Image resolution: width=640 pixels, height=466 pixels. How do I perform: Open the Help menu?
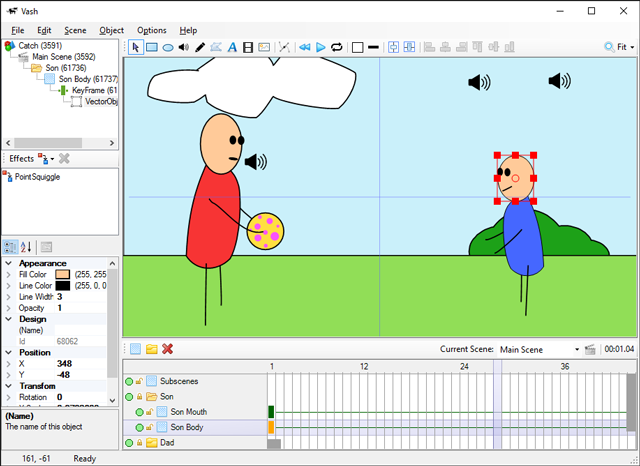[188, 30]
